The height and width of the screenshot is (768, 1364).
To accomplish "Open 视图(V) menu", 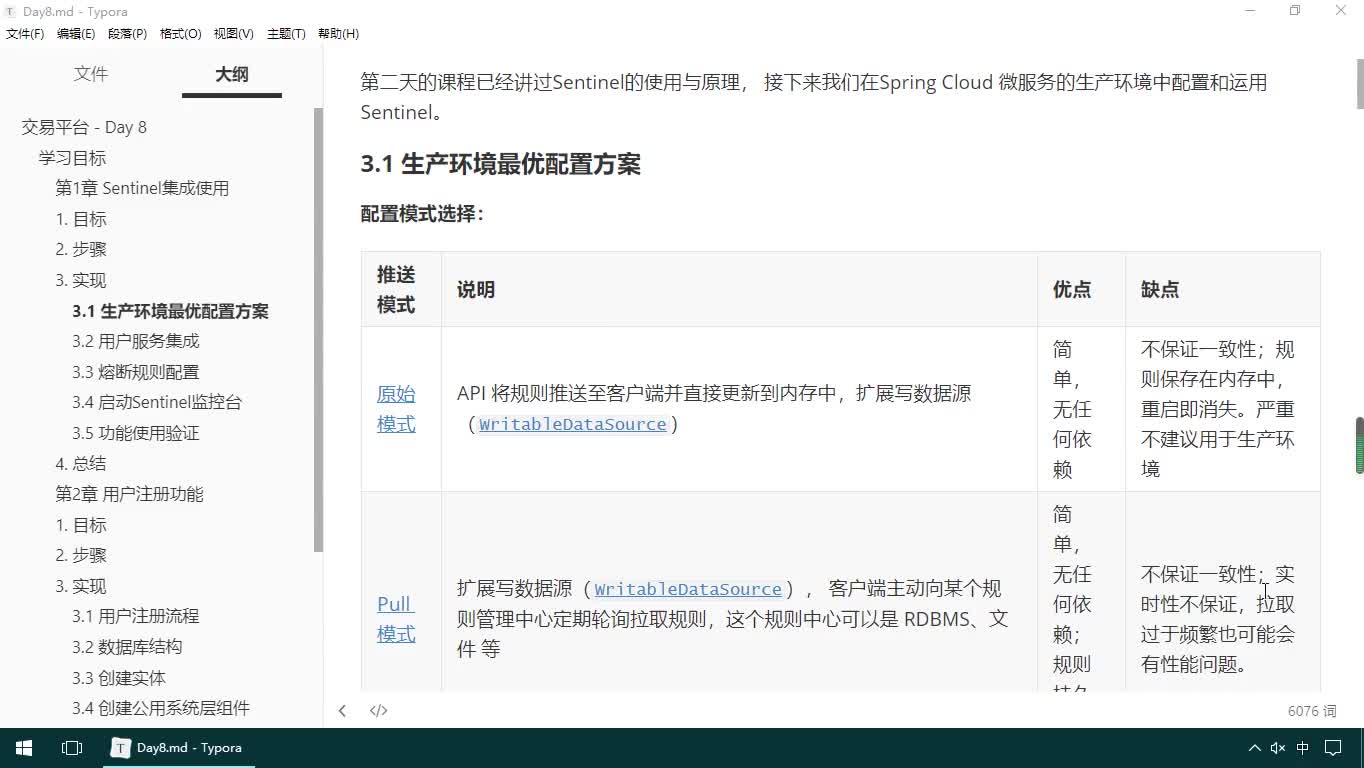I will coord(233,34).
